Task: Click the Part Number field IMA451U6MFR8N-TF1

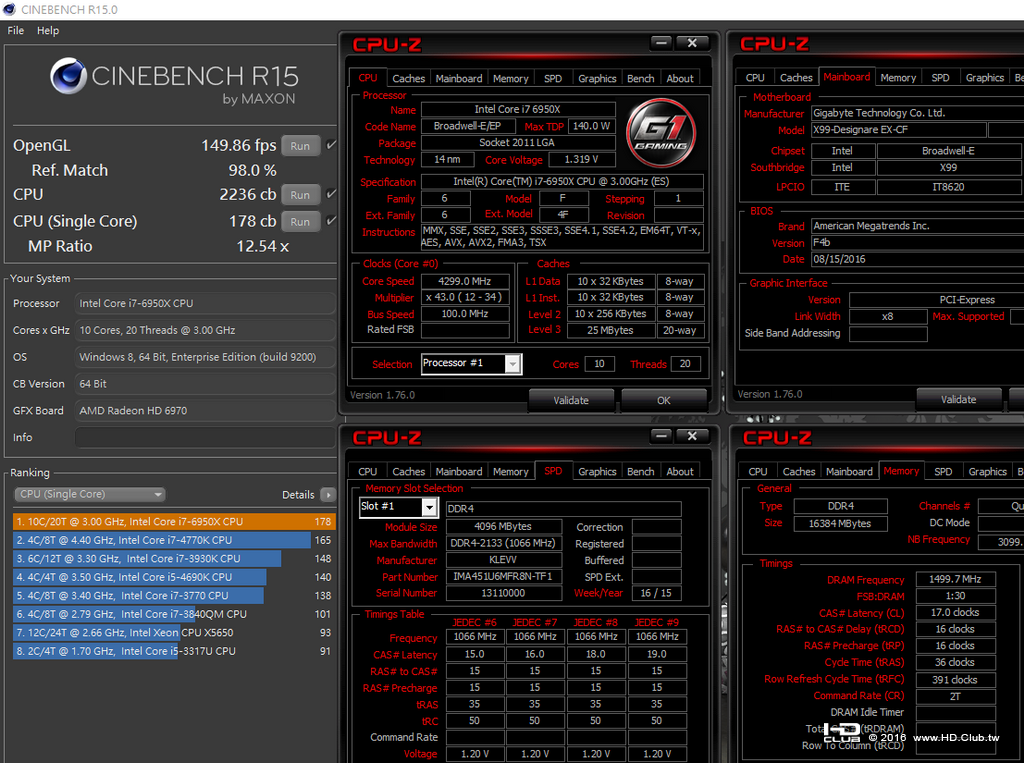Action: 504,577
